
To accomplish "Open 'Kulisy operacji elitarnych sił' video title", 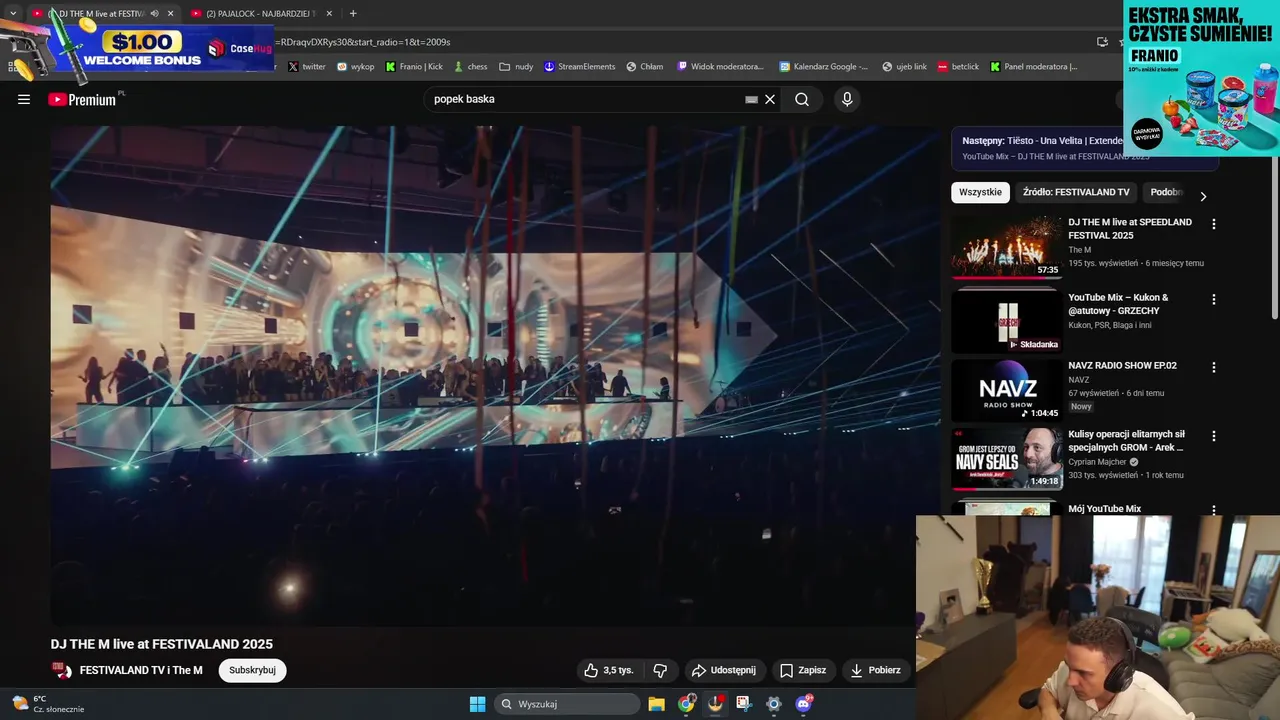I will tap(1126, 441).
